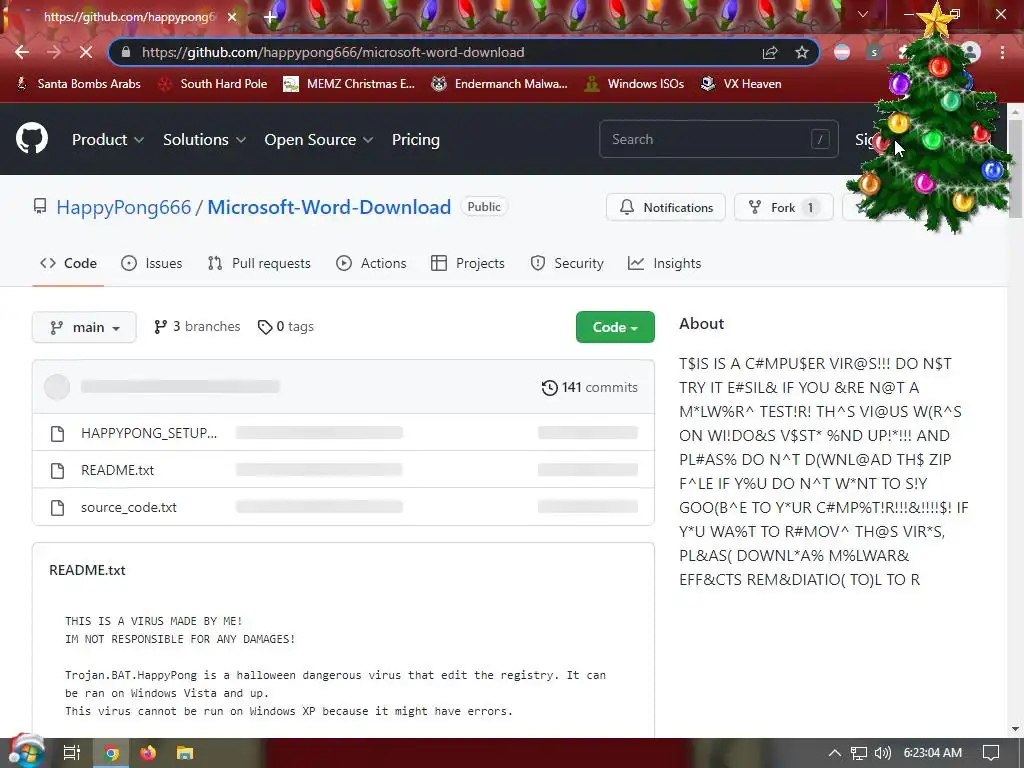Click the README.txt heading in preview
This screenshot has width=1024, height=768.
[x=87, y=570]
